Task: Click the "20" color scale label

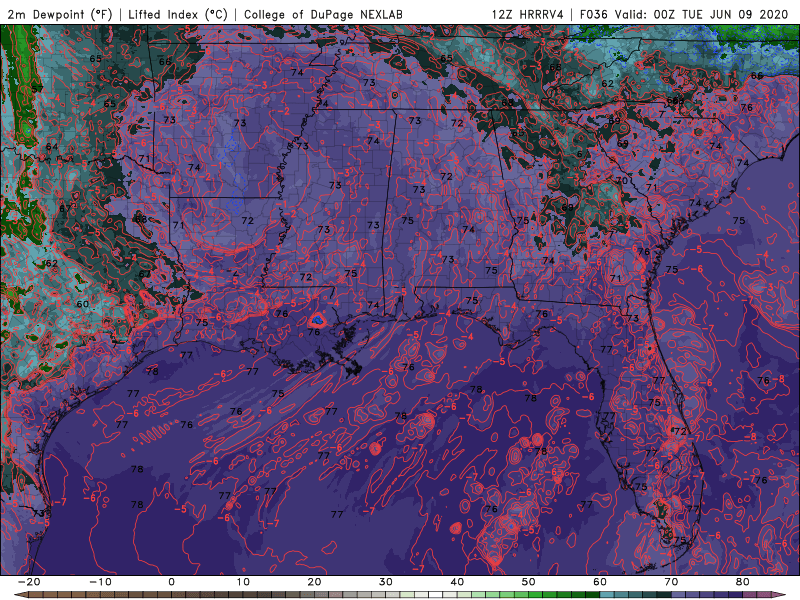Action: pos(314,582)
